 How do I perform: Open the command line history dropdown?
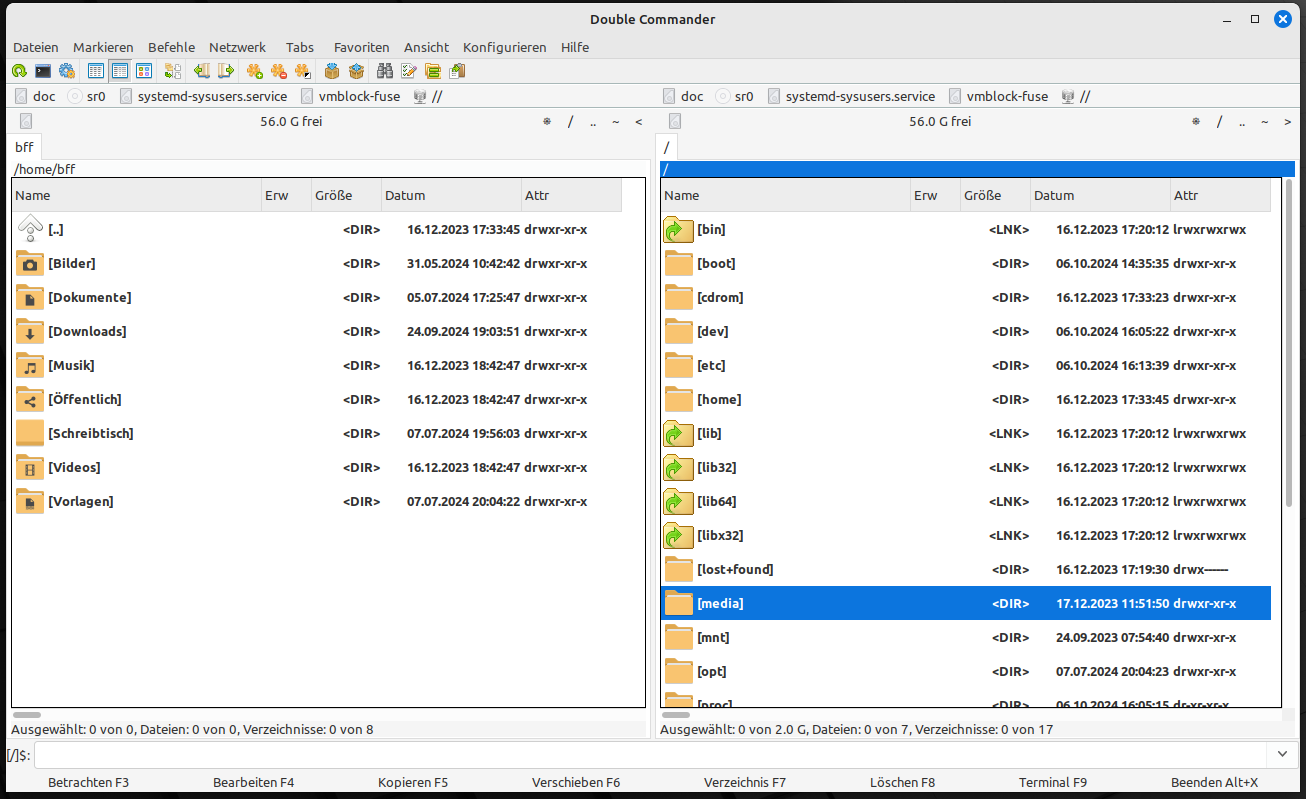(1282, 754)
